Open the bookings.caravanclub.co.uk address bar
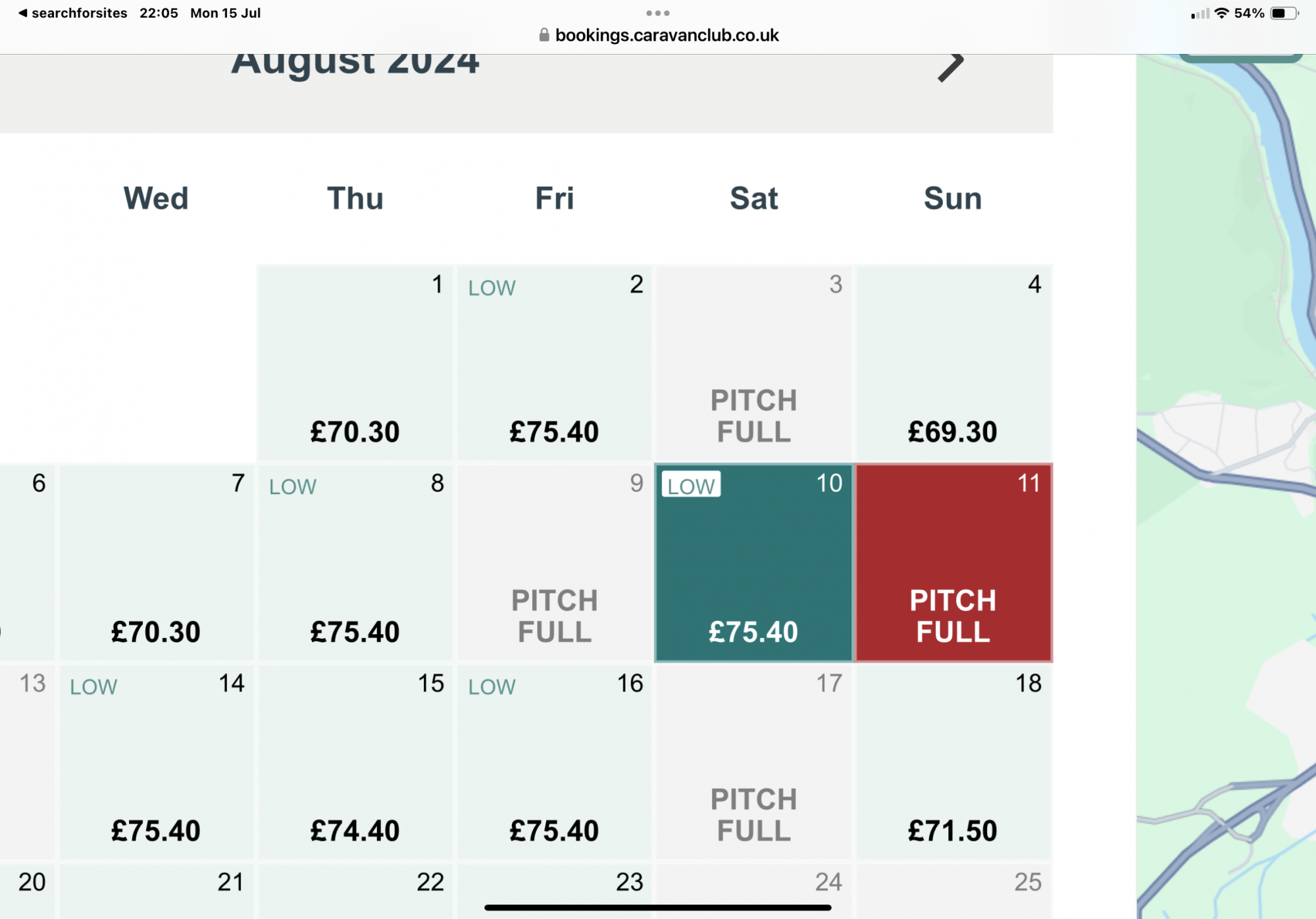Viewport: 1316px width, 919px height. click(659, 35)
